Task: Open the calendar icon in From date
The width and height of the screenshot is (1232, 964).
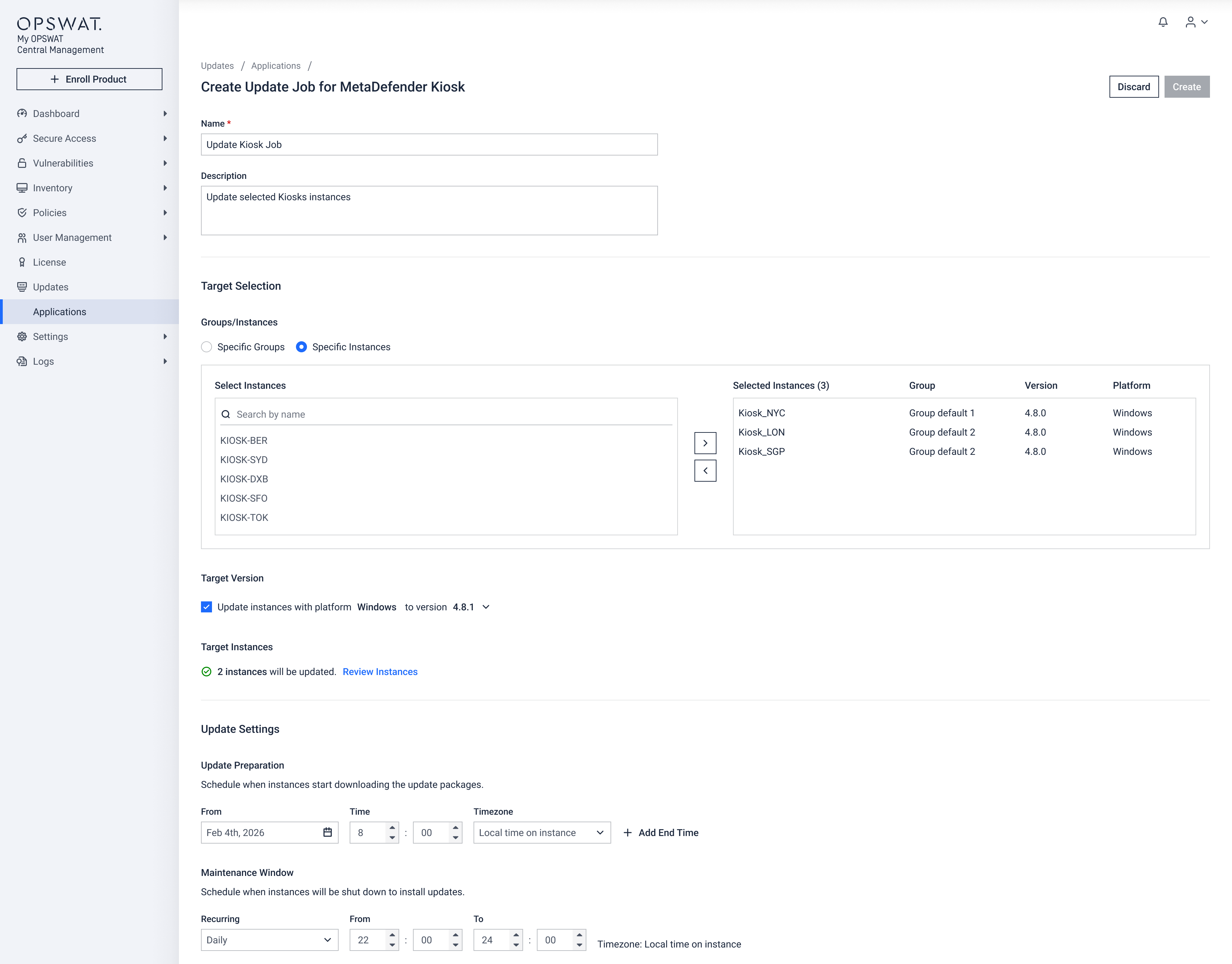Action: (328, 833)
